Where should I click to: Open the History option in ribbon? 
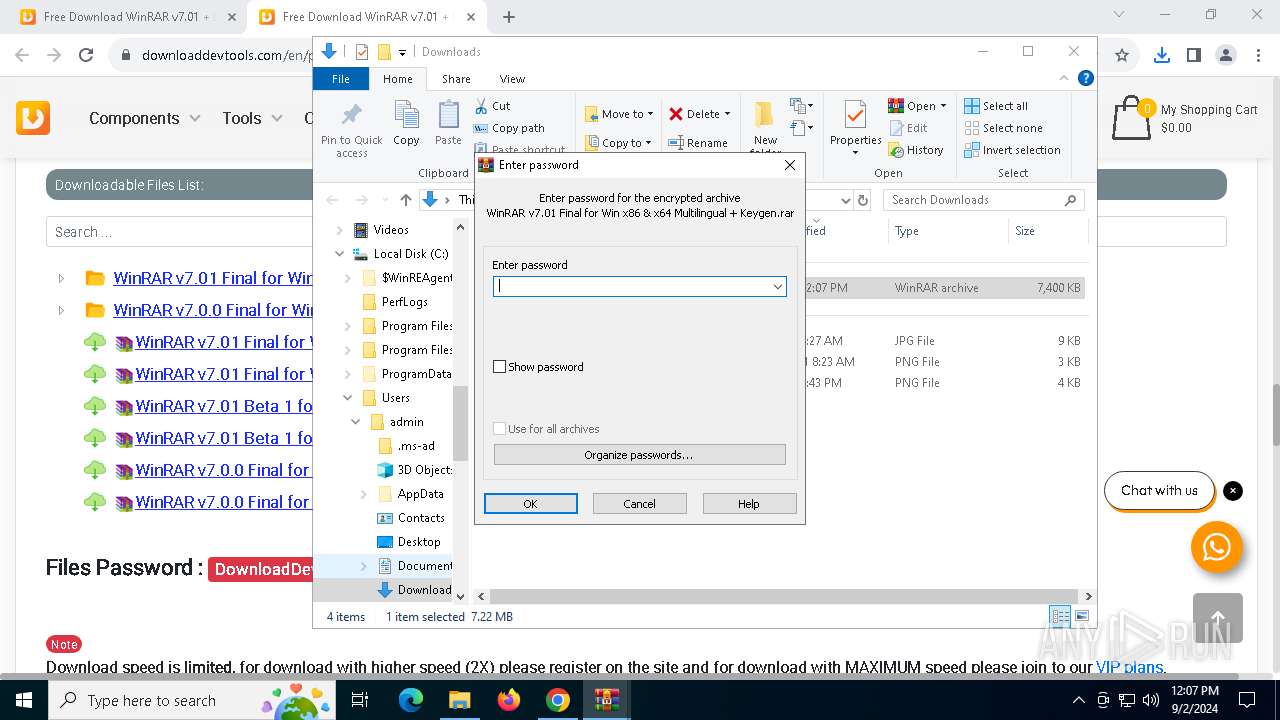[915, 150]
